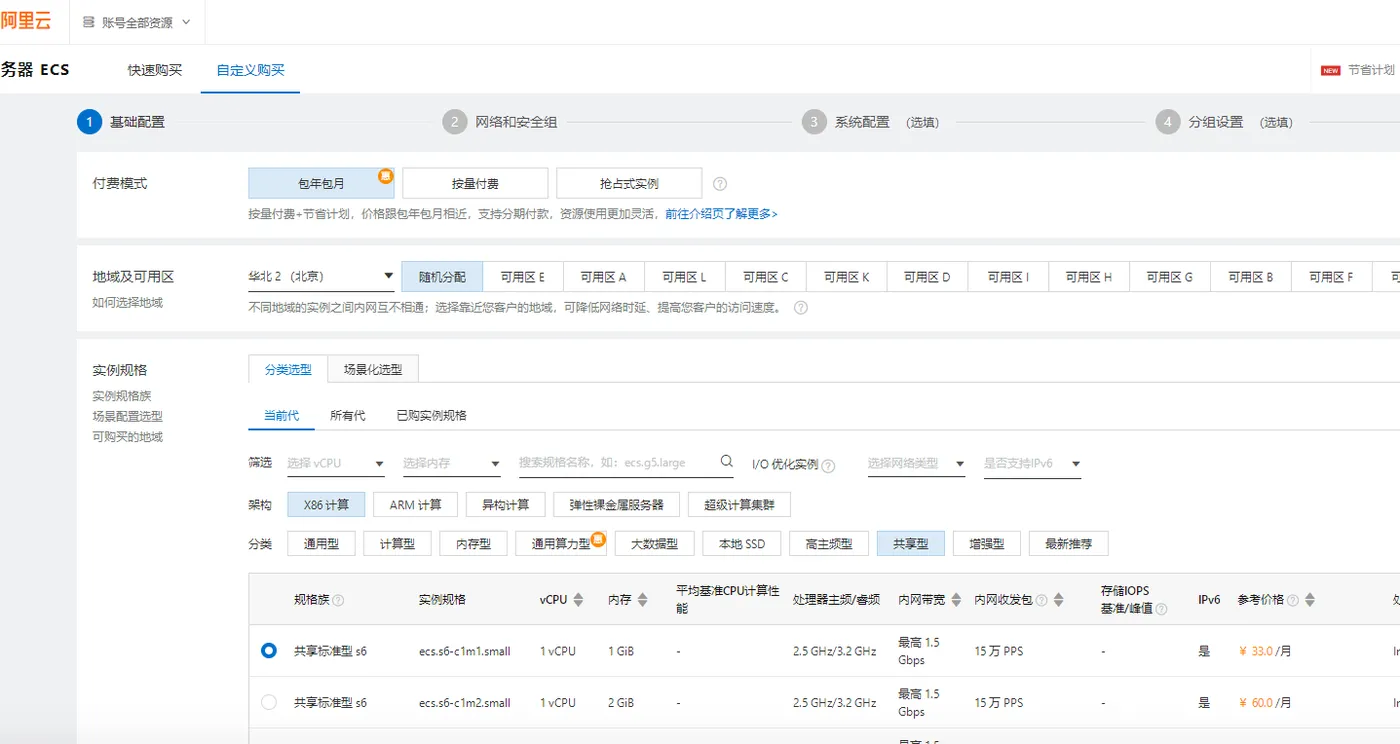Switch to 自定义购买 tab

point(250,71)
